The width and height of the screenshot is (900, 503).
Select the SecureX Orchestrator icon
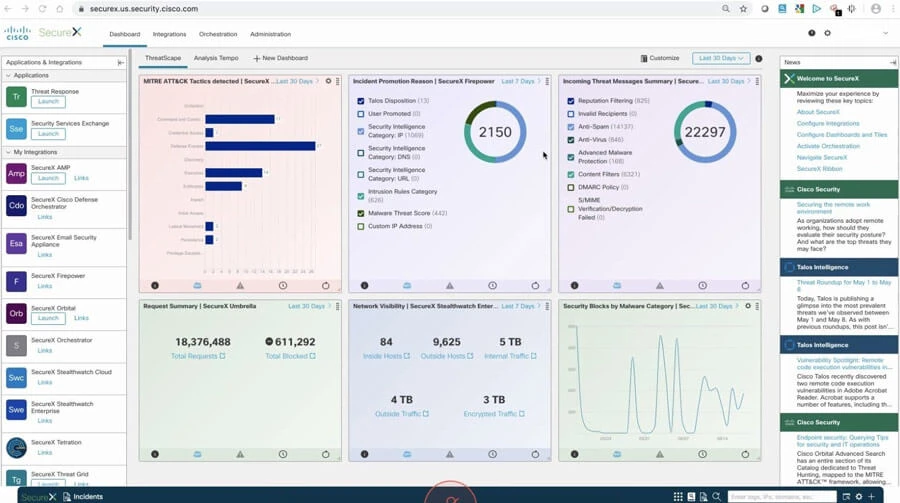[16, 346]
